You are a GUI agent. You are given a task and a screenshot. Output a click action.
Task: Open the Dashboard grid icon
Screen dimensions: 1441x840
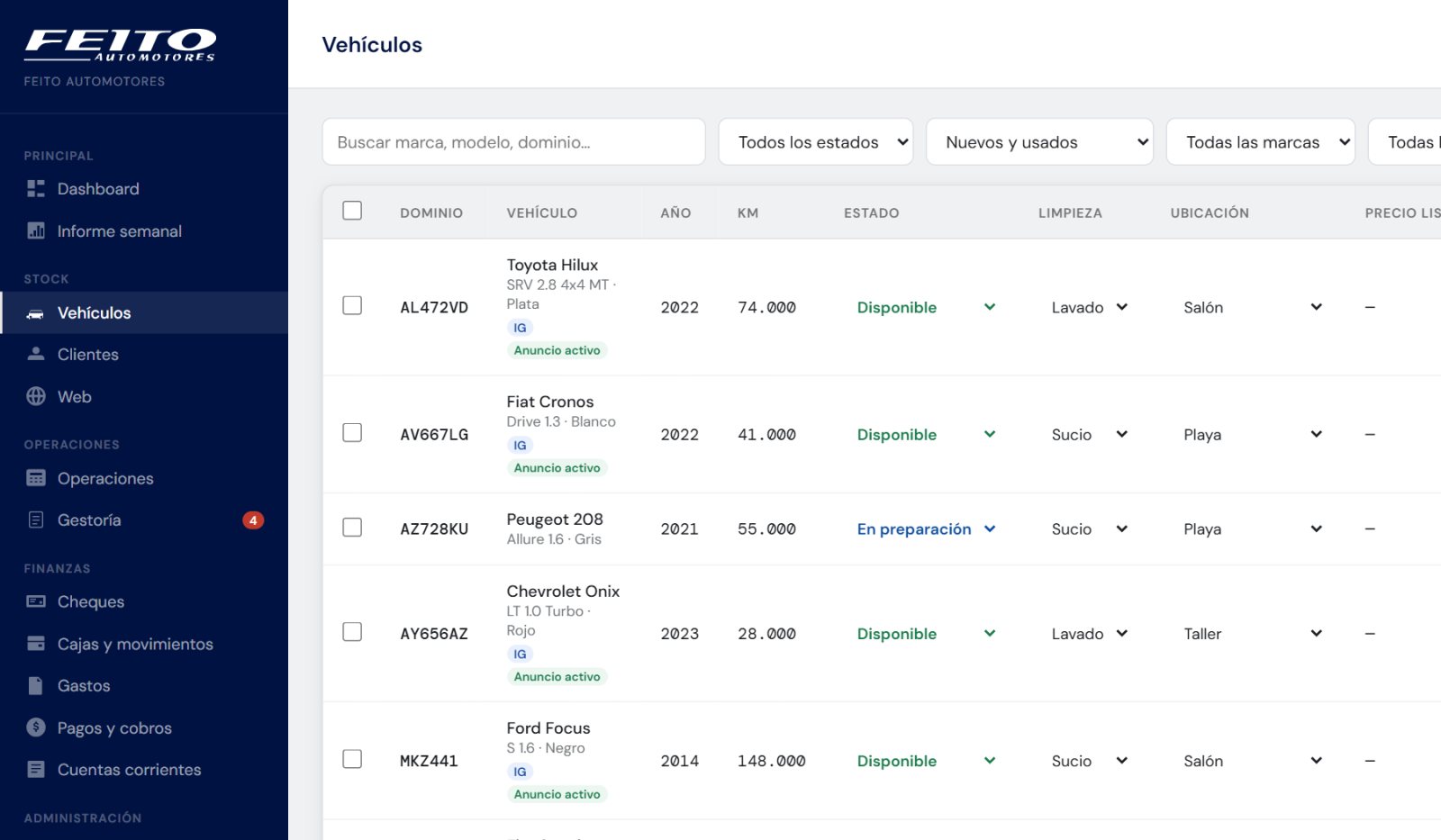pyautogui.click(x=36, y=188)
